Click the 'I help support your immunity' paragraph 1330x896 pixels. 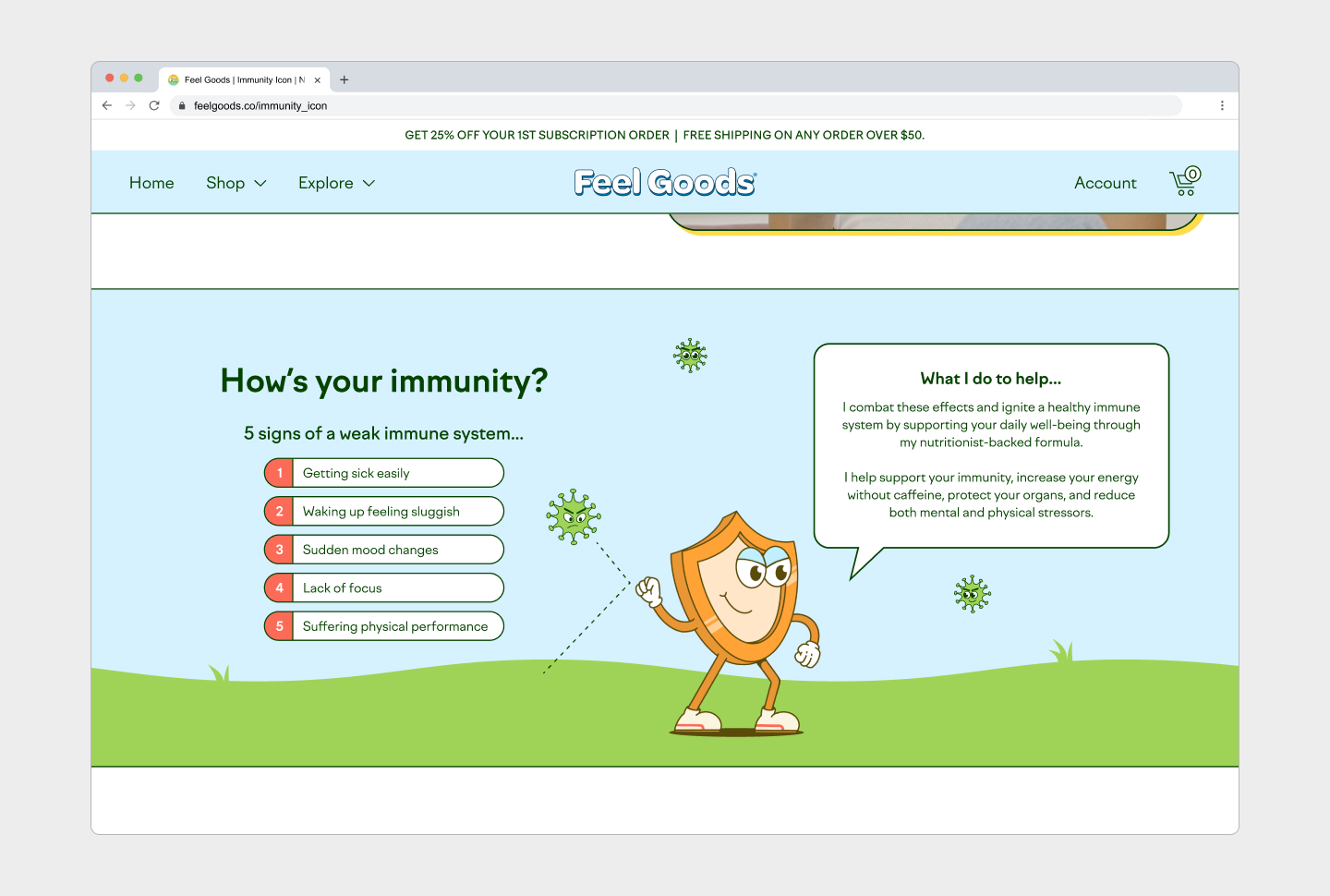point(991,495)
